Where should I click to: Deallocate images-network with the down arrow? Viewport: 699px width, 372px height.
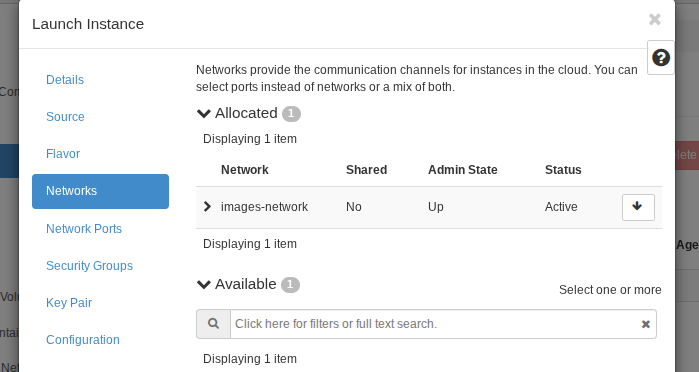[x=638, y=207]
